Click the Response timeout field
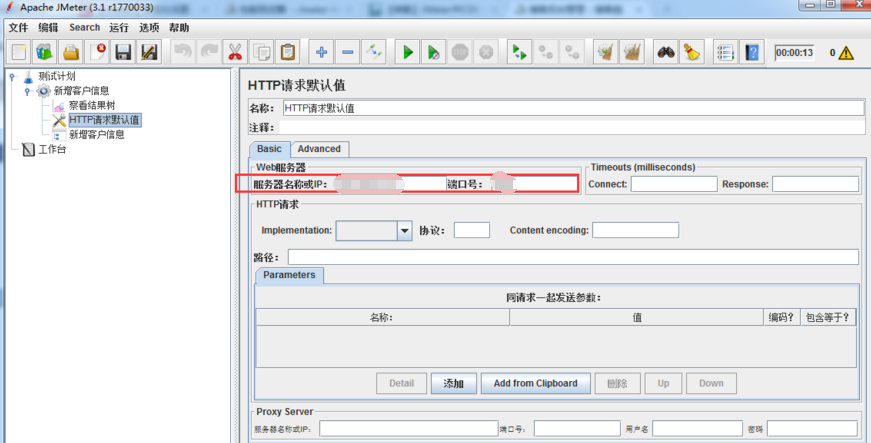Screen dimensions: 871x443 coord(815,184)
